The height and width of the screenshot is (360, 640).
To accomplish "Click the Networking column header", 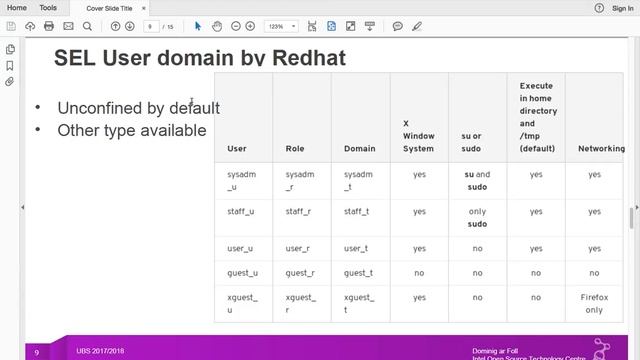I will coord(601,149).
